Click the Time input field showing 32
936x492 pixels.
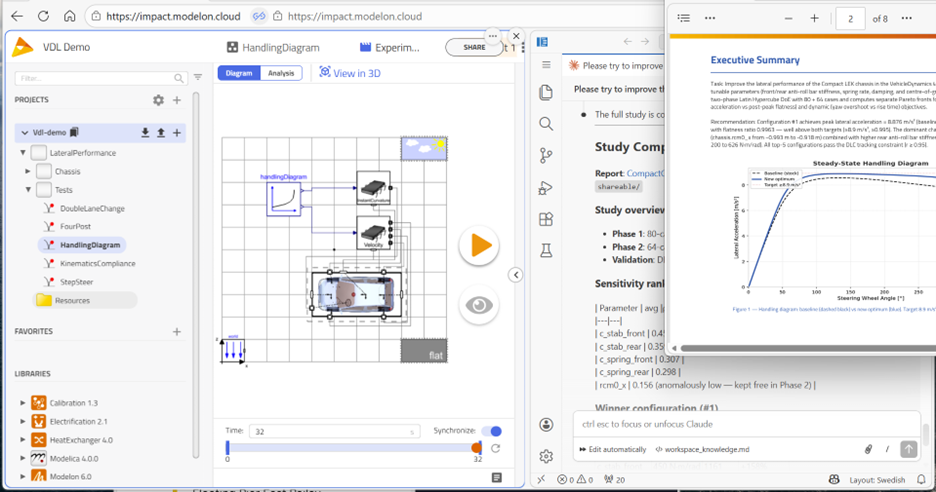335,431
